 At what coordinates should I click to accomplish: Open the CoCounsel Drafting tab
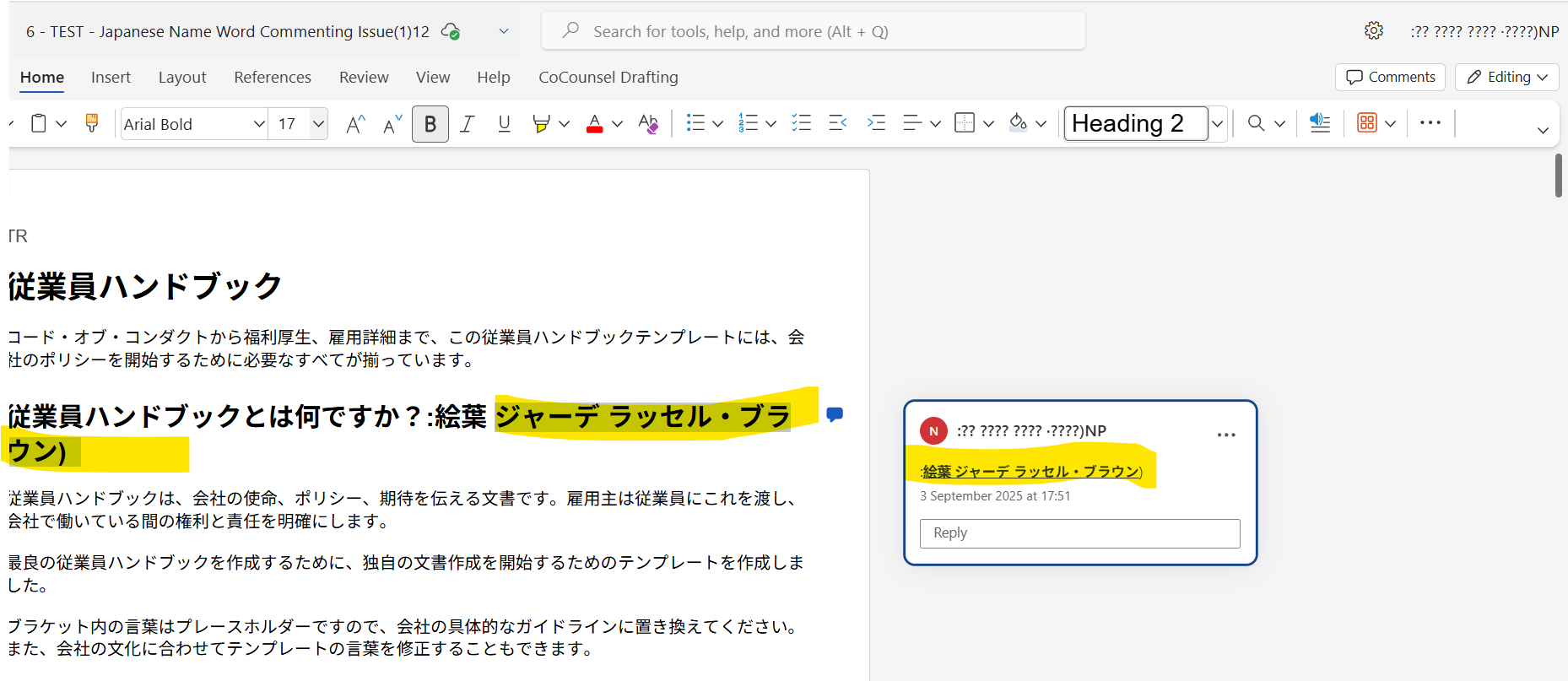(x=608, y=77)
